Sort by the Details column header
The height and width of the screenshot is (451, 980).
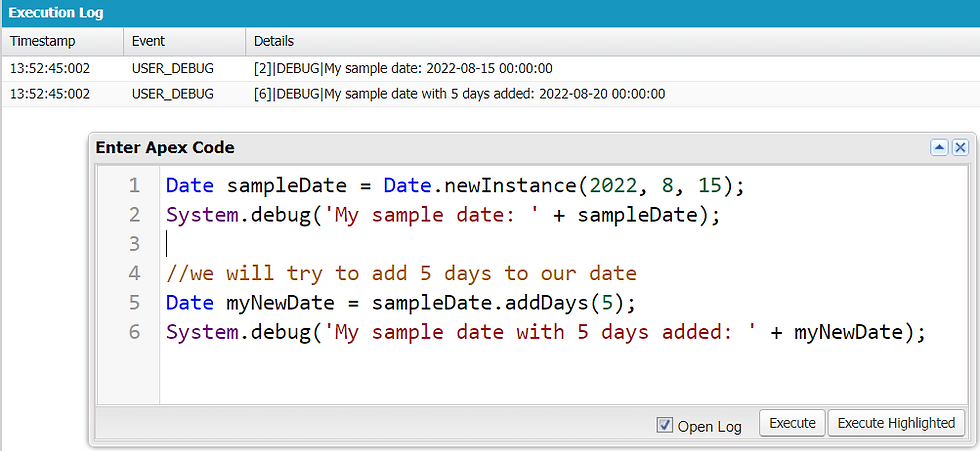[x=612, y=41]
